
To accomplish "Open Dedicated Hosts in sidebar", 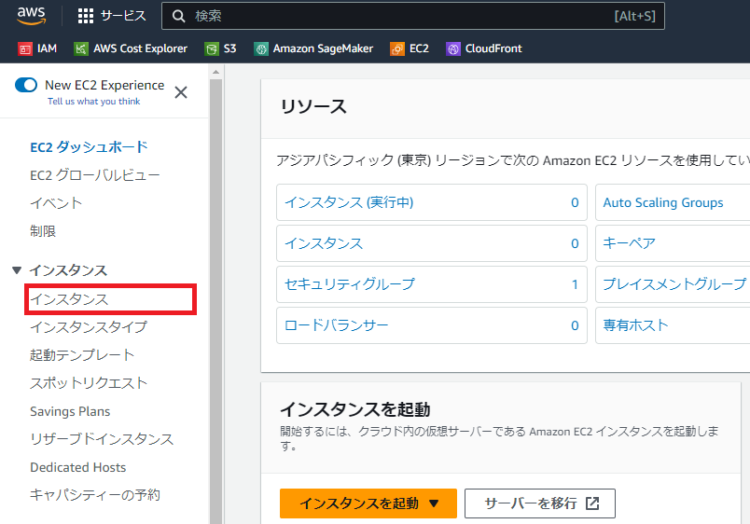I will click(78, 467).
